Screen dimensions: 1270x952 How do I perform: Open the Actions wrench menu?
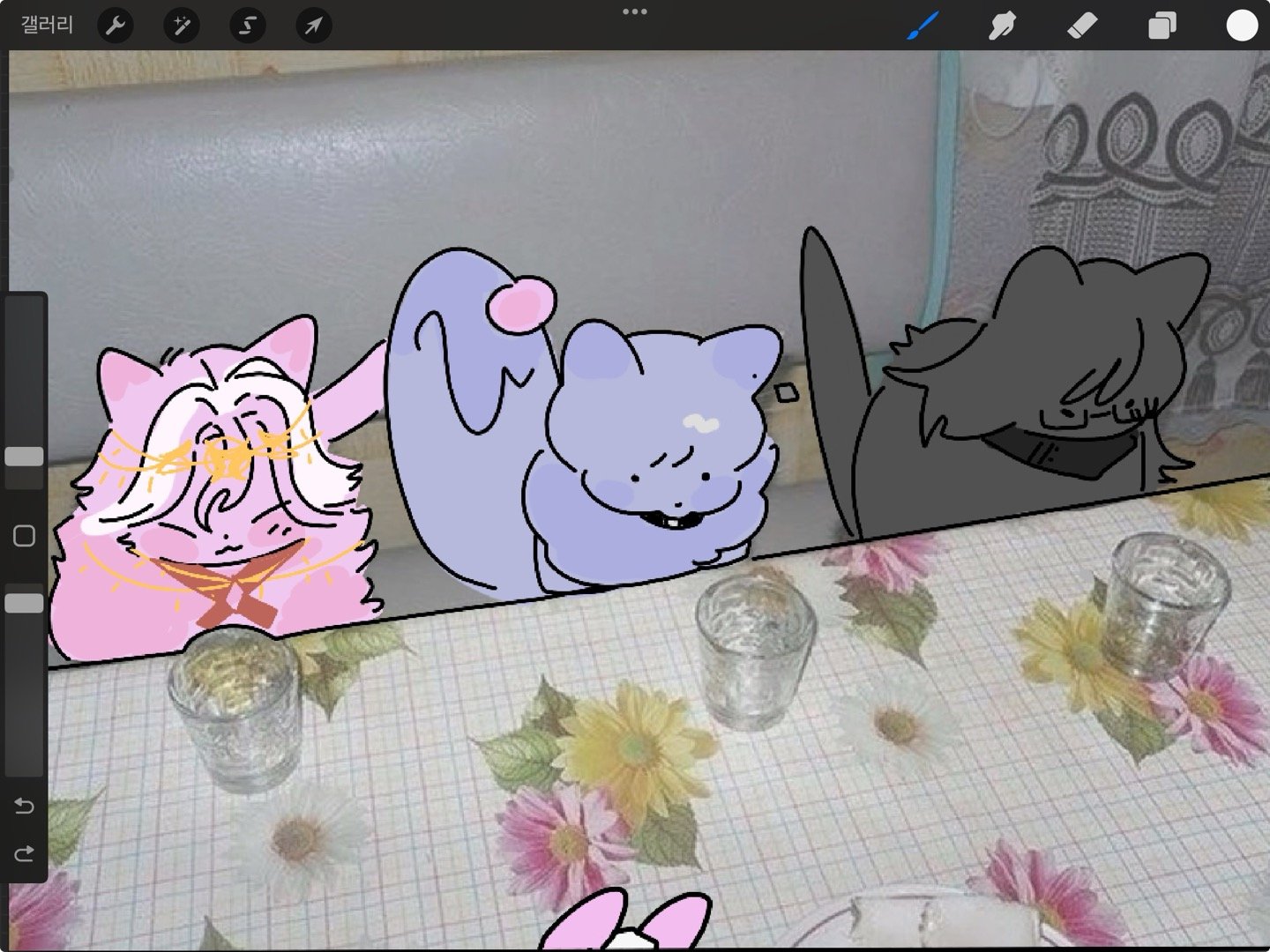[x=116, y=26]
